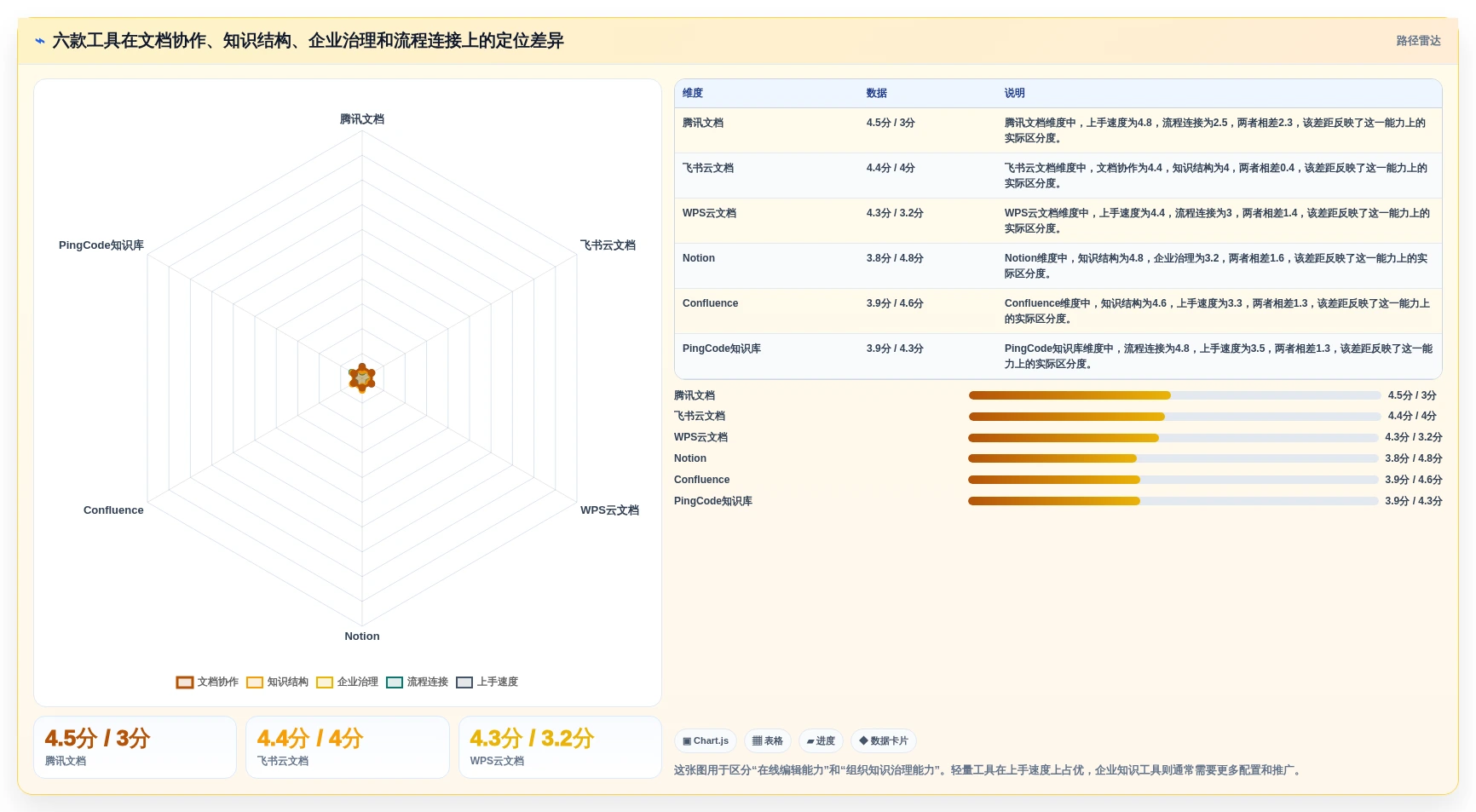
Task: Select the Notion table row name
Action: (699, 259)
